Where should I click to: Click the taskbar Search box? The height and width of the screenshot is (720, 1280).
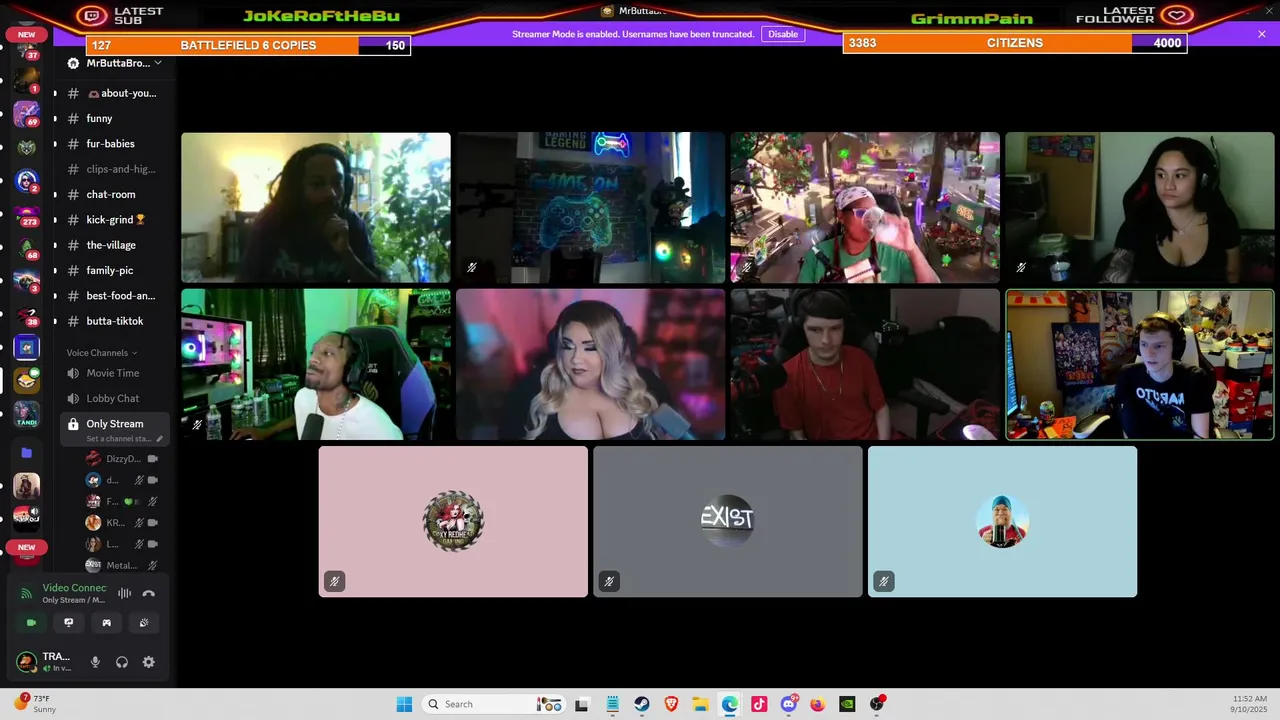point(494,704)
